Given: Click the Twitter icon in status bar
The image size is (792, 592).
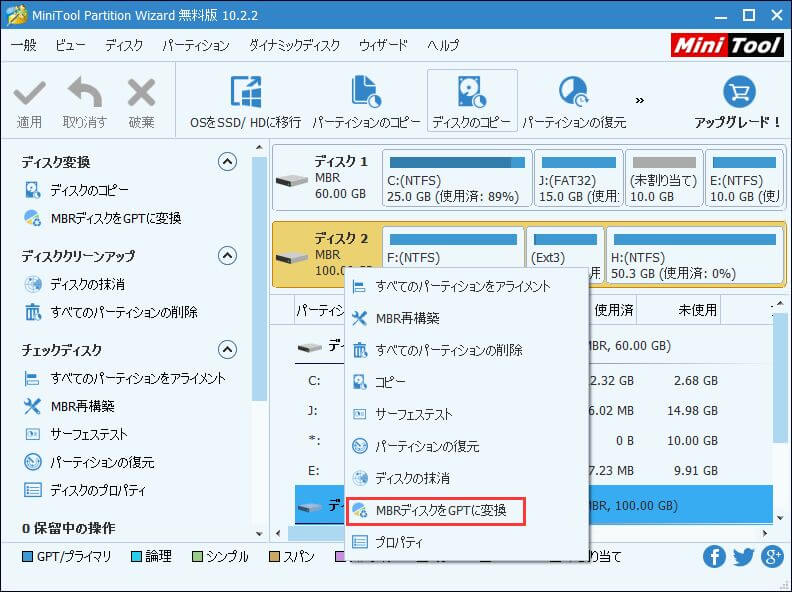Looking at the screenshot, I should point(743,557).
